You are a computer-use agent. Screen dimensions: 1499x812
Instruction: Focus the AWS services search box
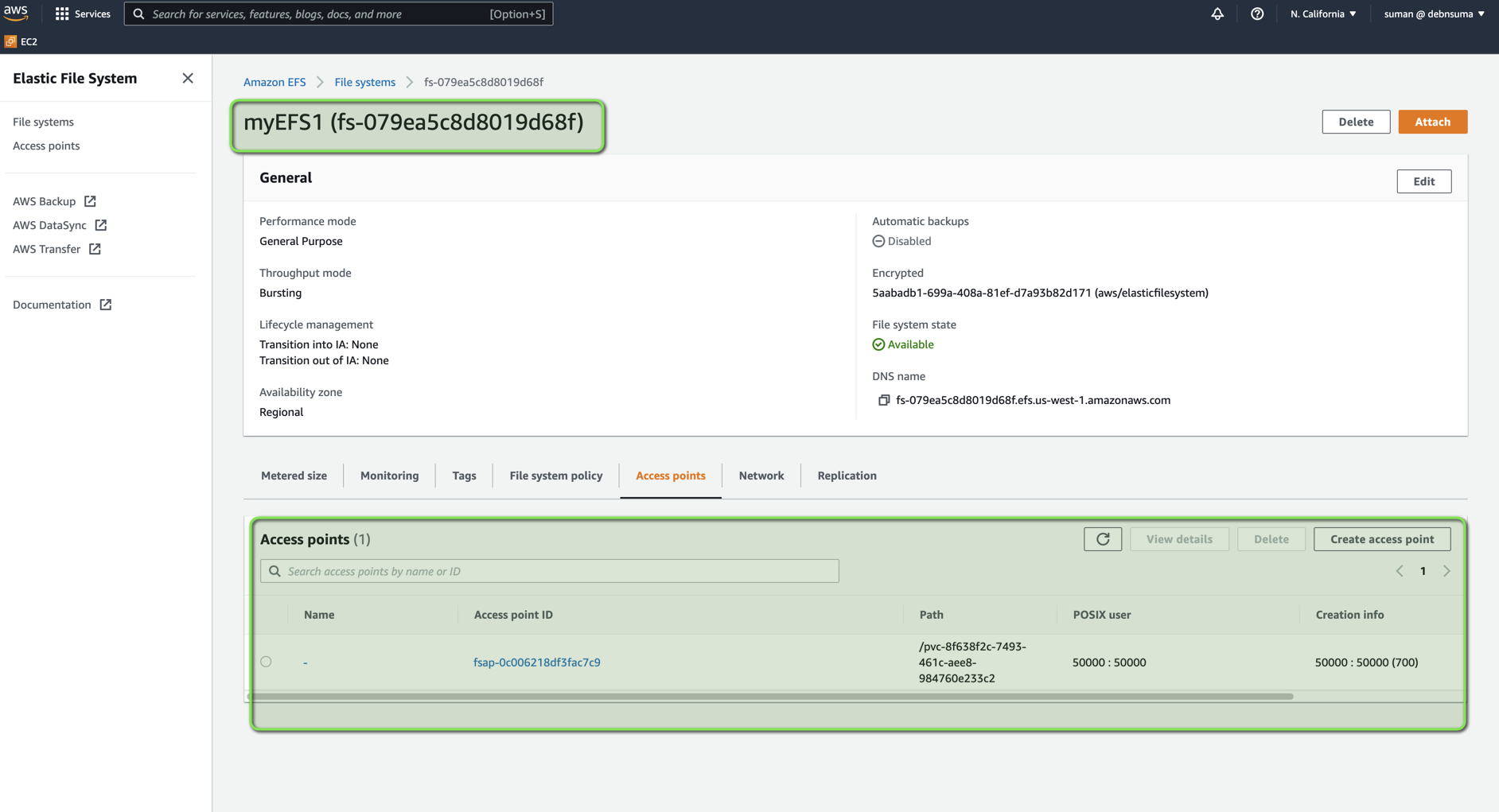click(338, 14)
